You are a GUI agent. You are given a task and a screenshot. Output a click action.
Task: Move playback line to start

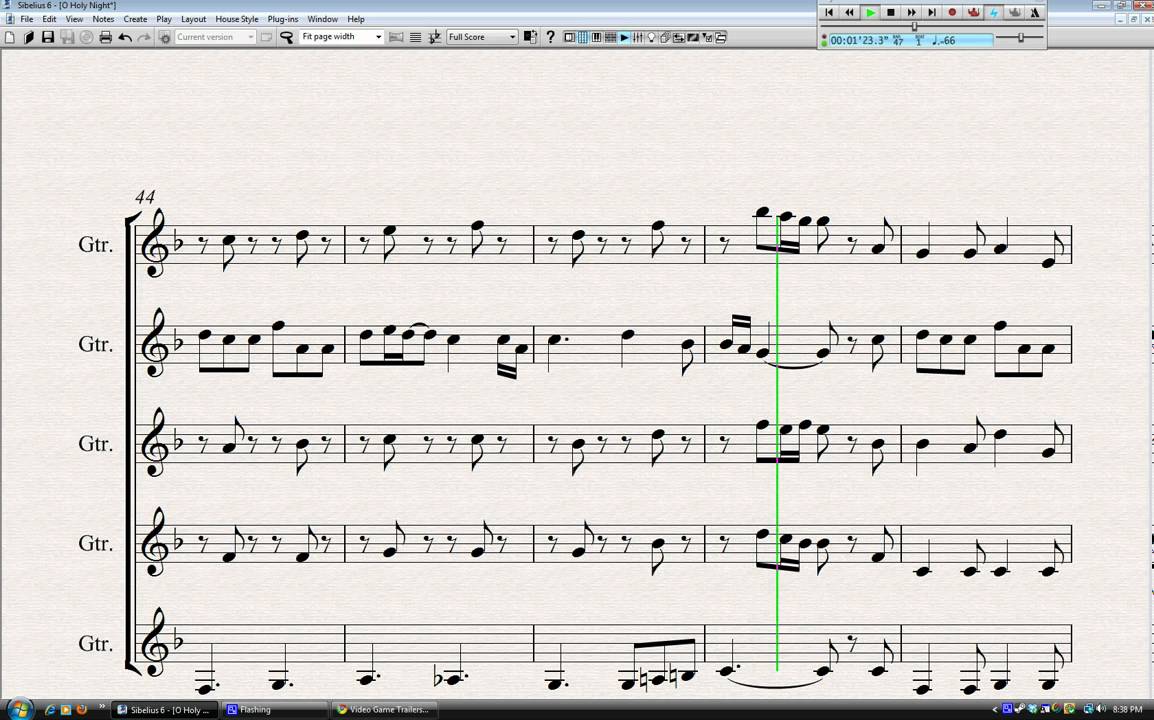pyautogui.click(x=829, y=13)
